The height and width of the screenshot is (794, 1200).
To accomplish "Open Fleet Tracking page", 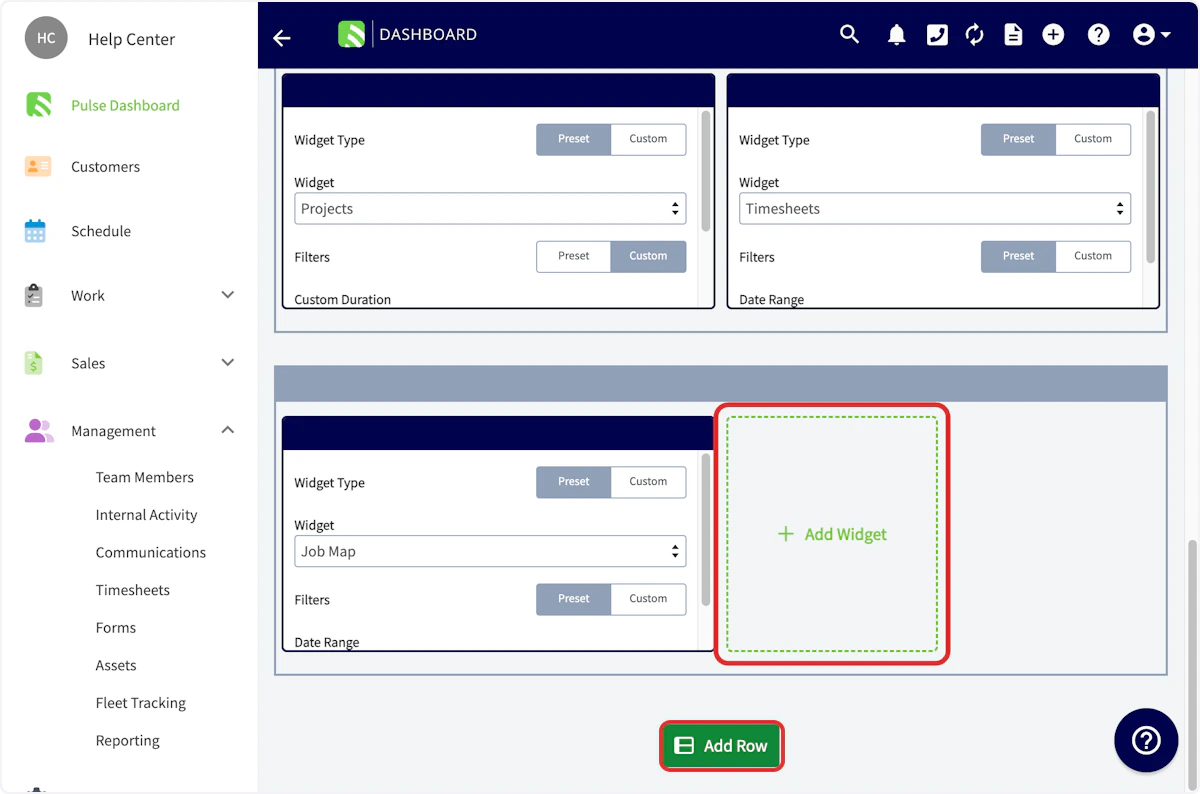I will click(141, 703).
